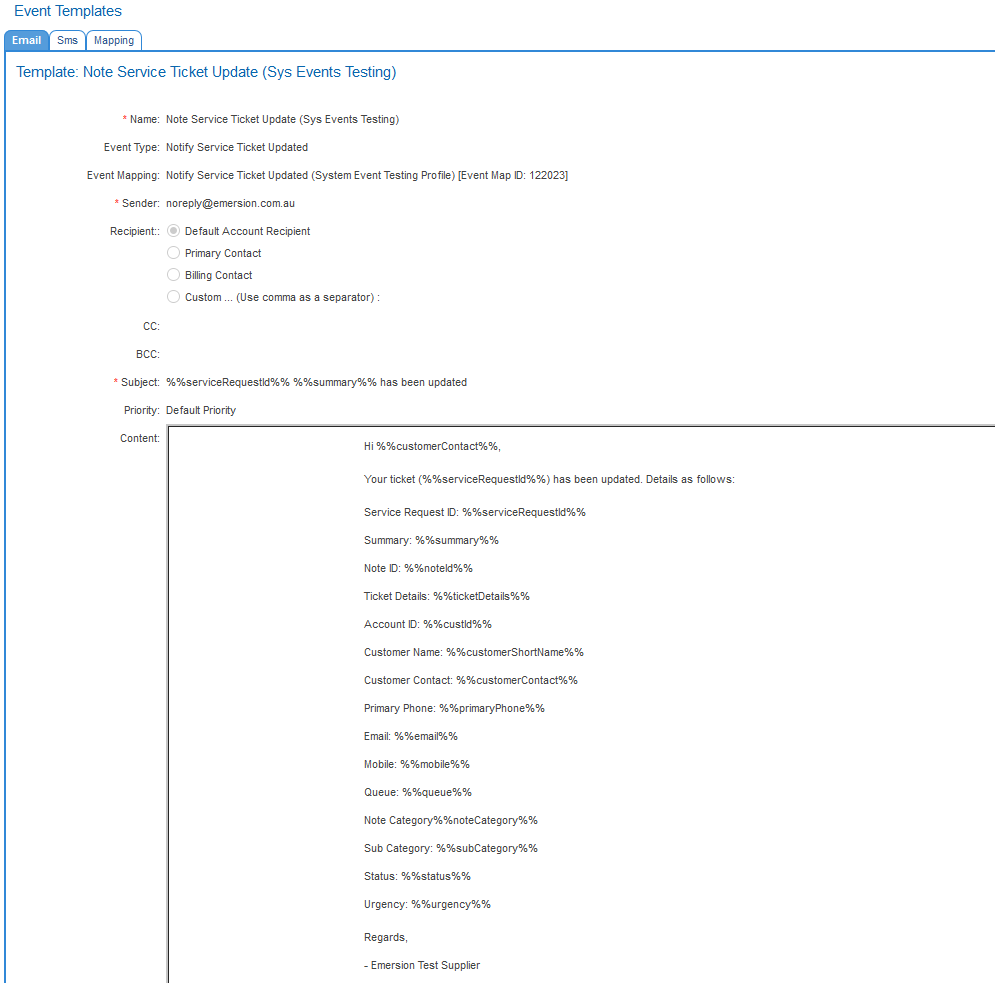Click the greeting line in the Content editor
The height and width of the screenshot is (983, 995).
tap(432, 446)
